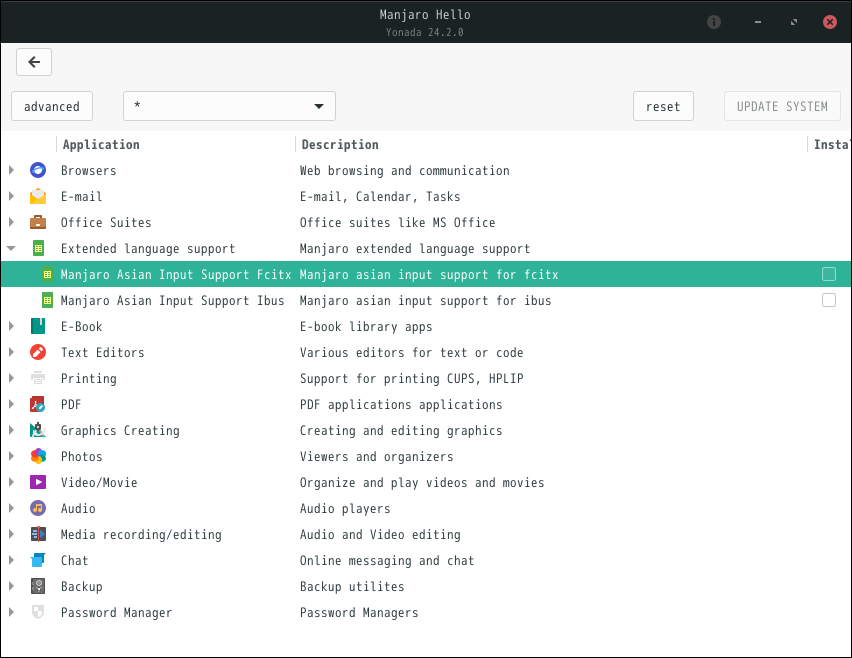Viewport: 852px width, 658px height.
Task: Expand the Browsers category
Action: tap(11, 170)
